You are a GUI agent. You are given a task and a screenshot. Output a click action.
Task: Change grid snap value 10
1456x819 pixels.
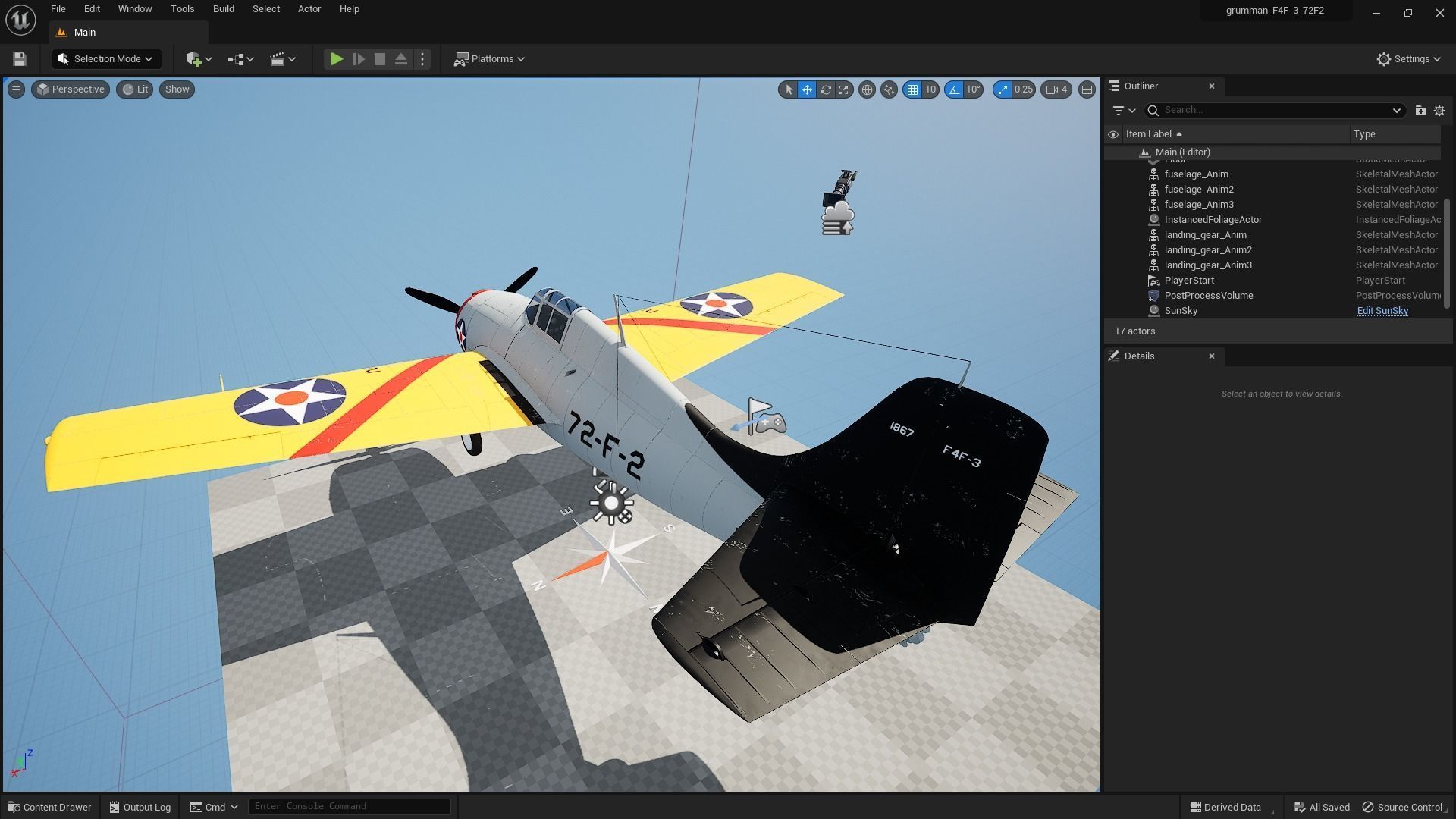pyautogui.click(x=930, y=89)
